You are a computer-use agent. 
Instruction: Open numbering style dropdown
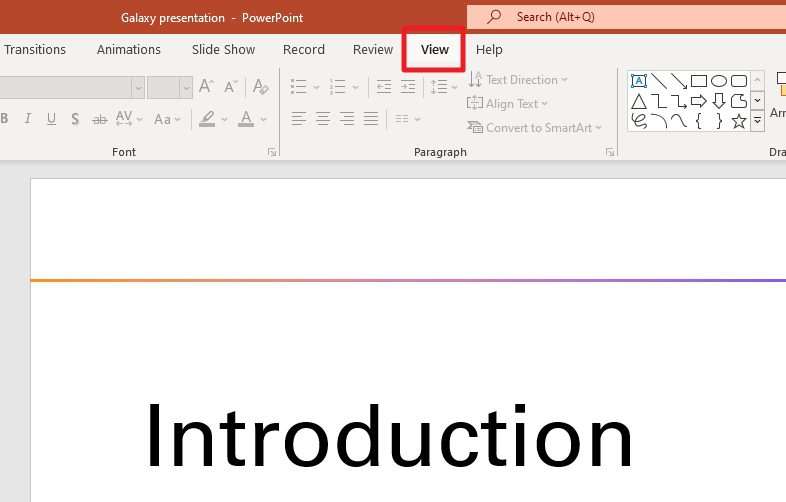(x=355, y=87)
